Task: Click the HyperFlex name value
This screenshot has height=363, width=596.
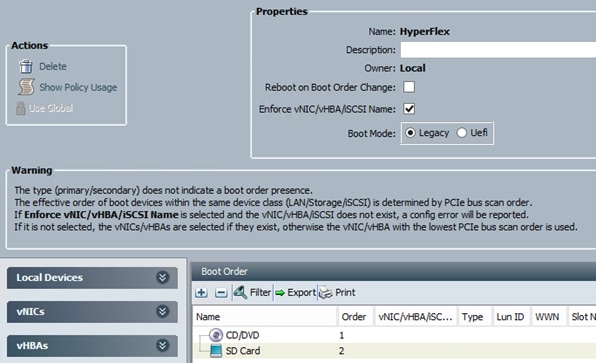Action: pos(425,32)
